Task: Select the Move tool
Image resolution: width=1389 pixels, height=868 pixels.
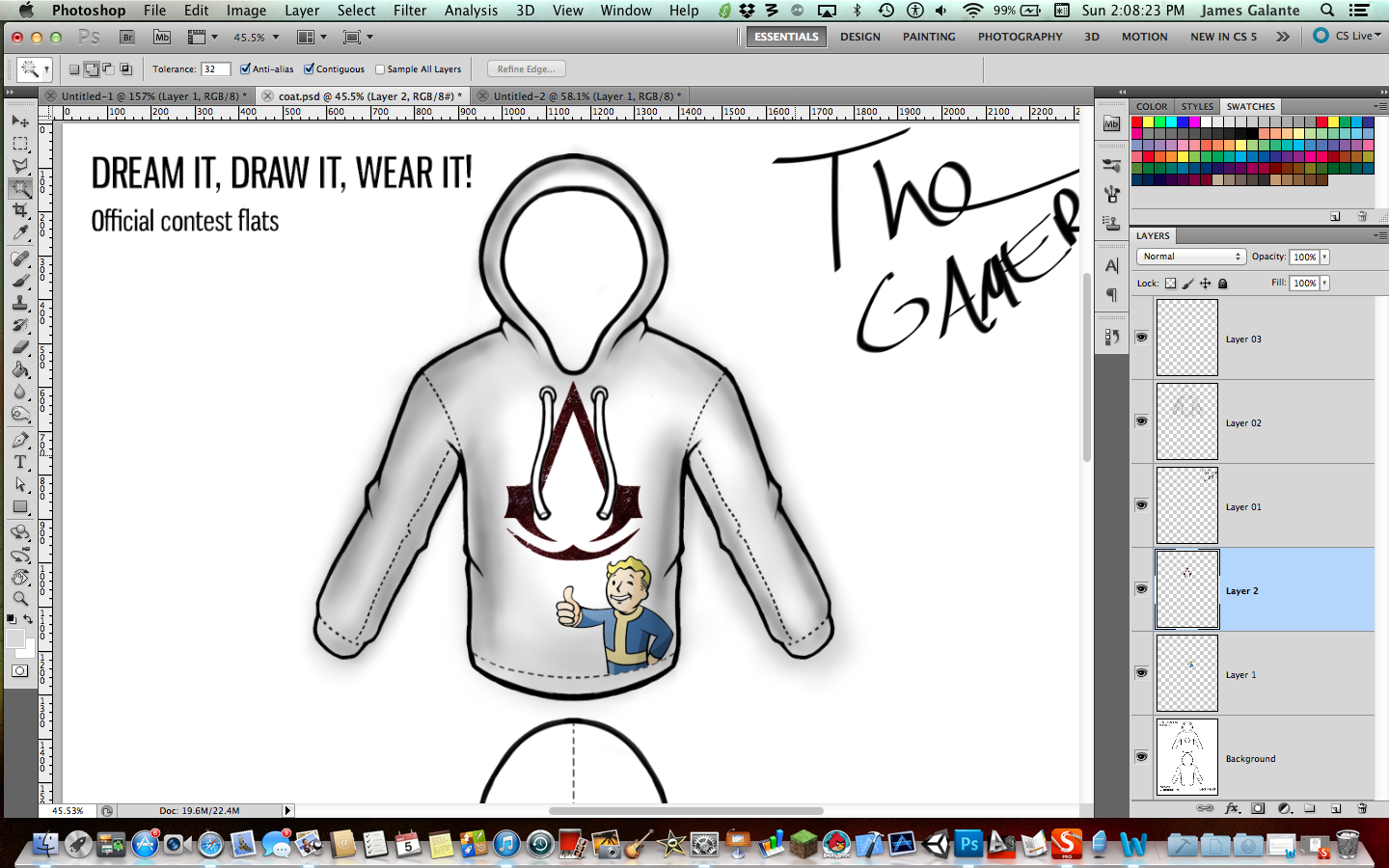Action: click(20, 121)
